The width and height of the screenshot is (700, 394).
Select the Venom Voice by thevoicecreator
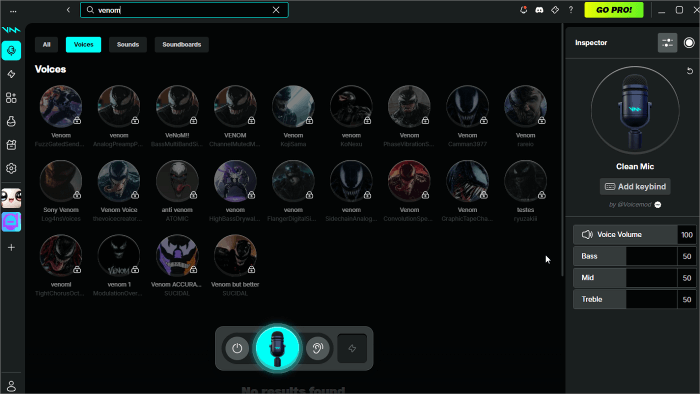[x=119, y=191]
